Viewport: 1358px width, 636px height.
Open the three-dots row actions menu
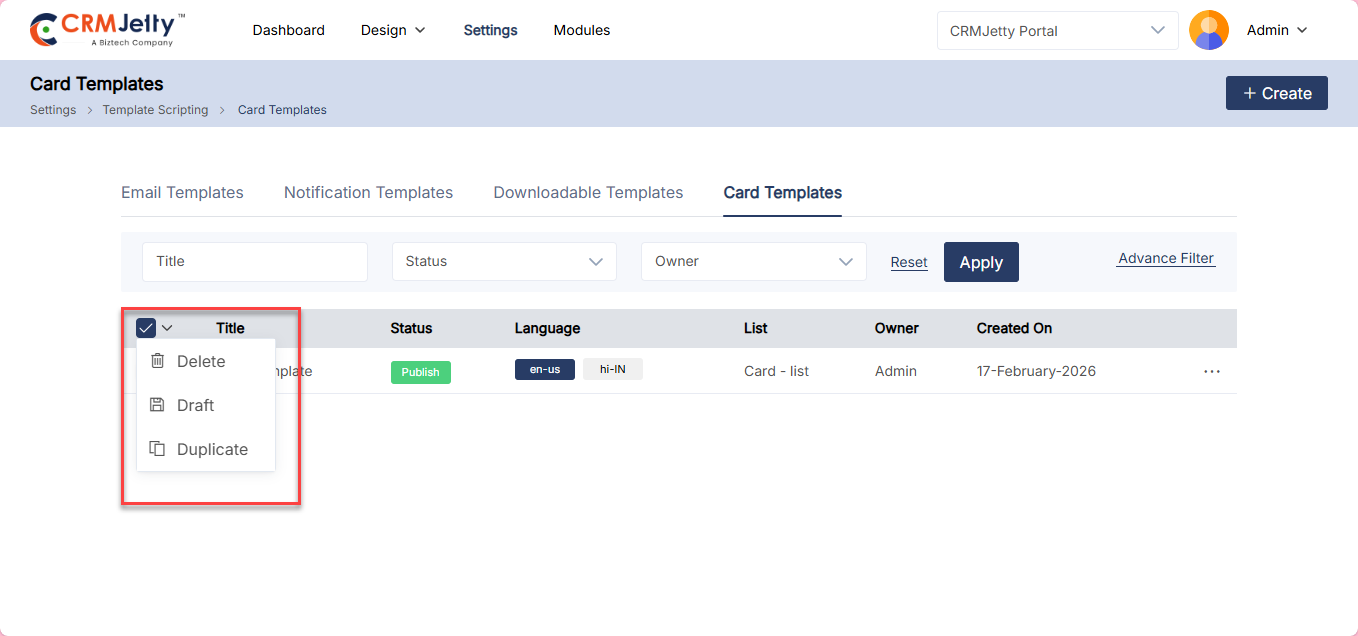point(1212,371)
